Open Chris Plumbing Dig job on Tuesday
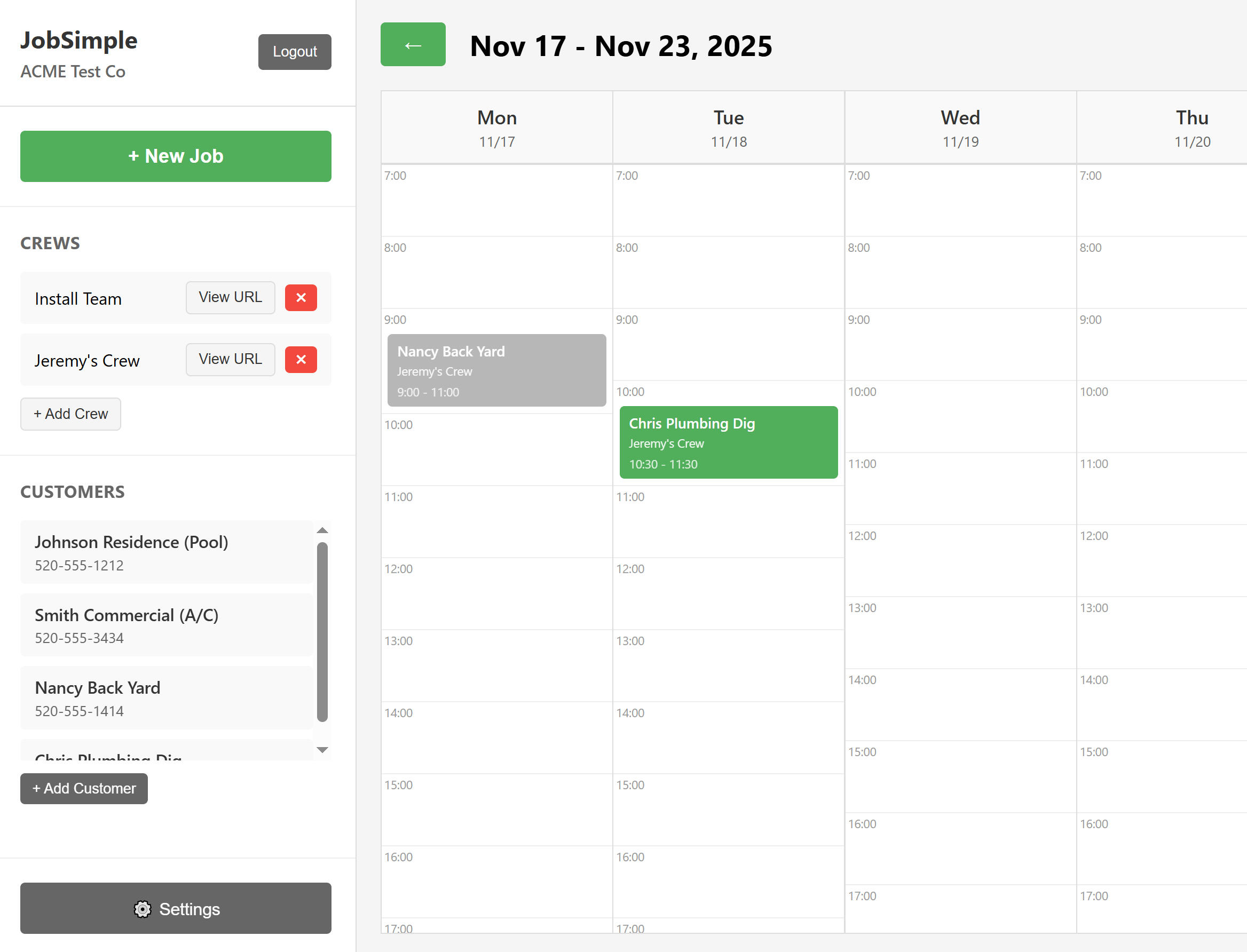Viewport: 1247px width, 952px height. (x=728, y=442)
